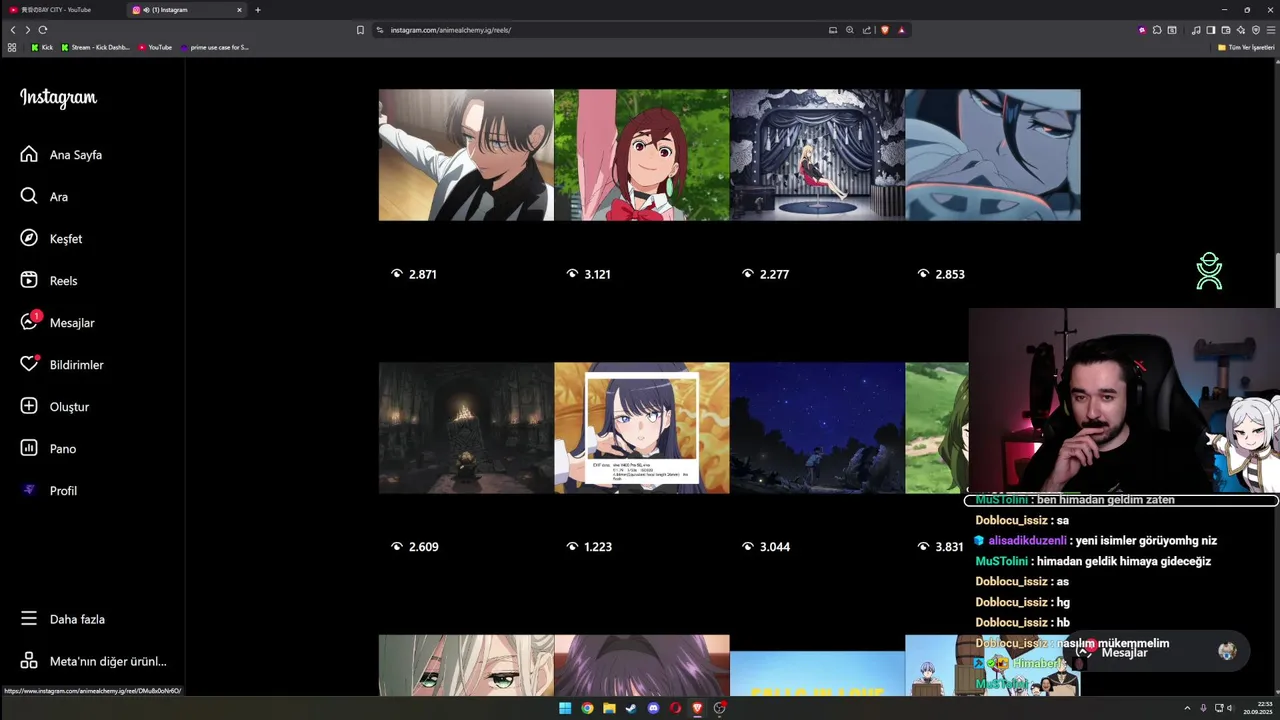1280x720 pixels.
Task: Go back in browser history
Action: point(12,30)
